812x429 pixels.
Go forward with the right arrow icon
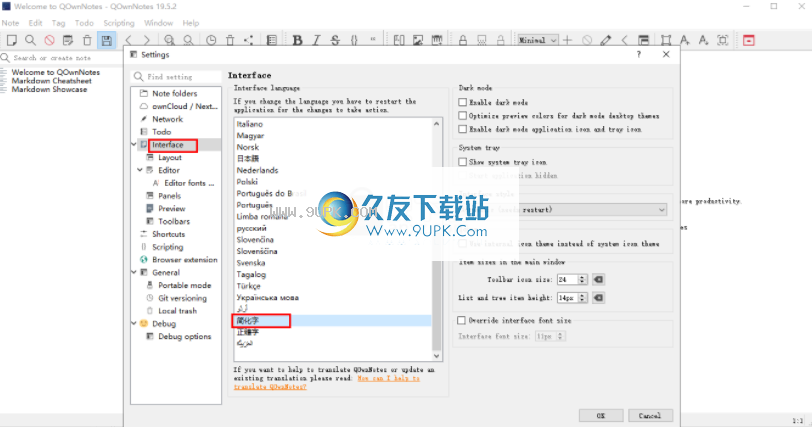coord(147,40)
